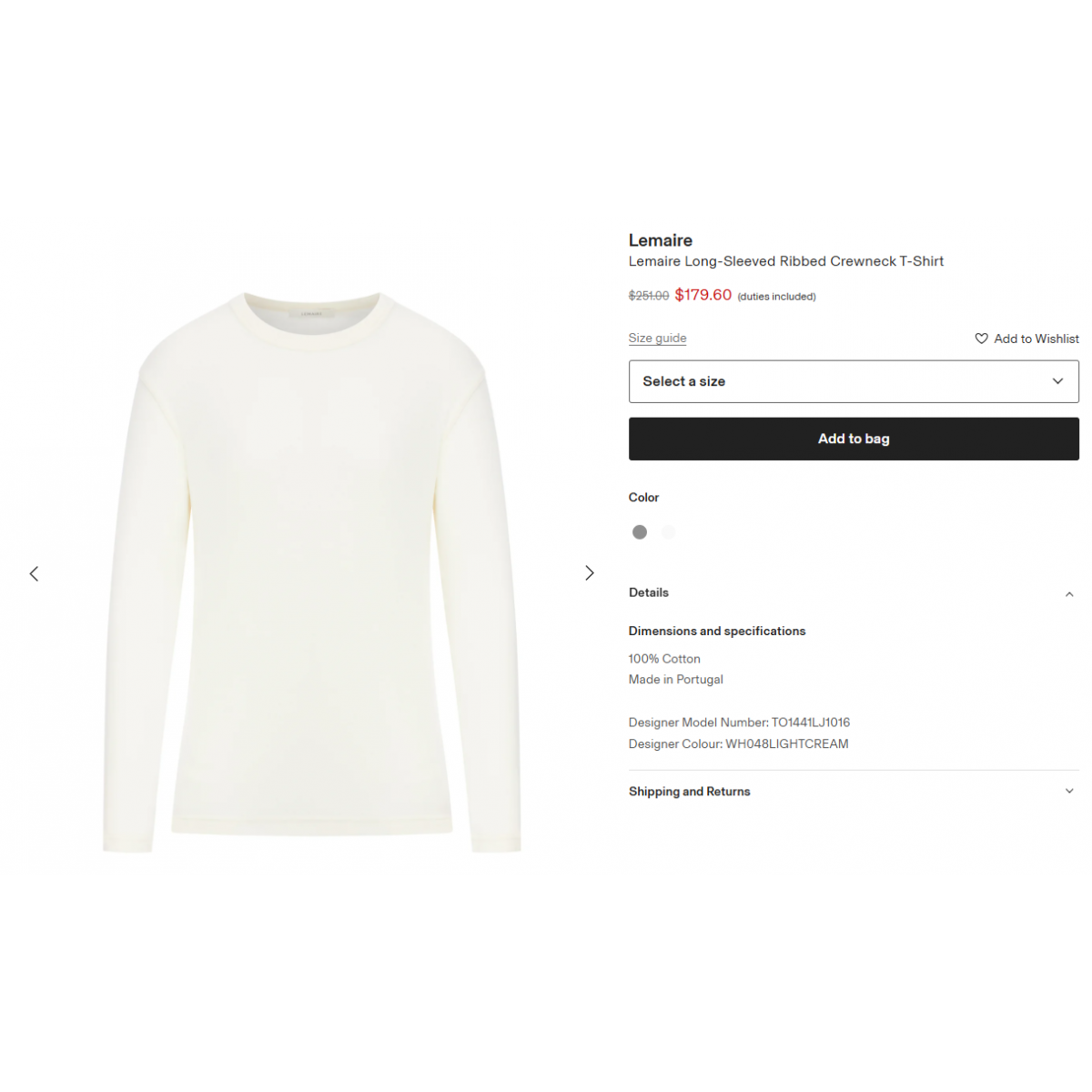Click the $179.60 sale price
The image size is (1092, 1092).
tap(703, 295)
